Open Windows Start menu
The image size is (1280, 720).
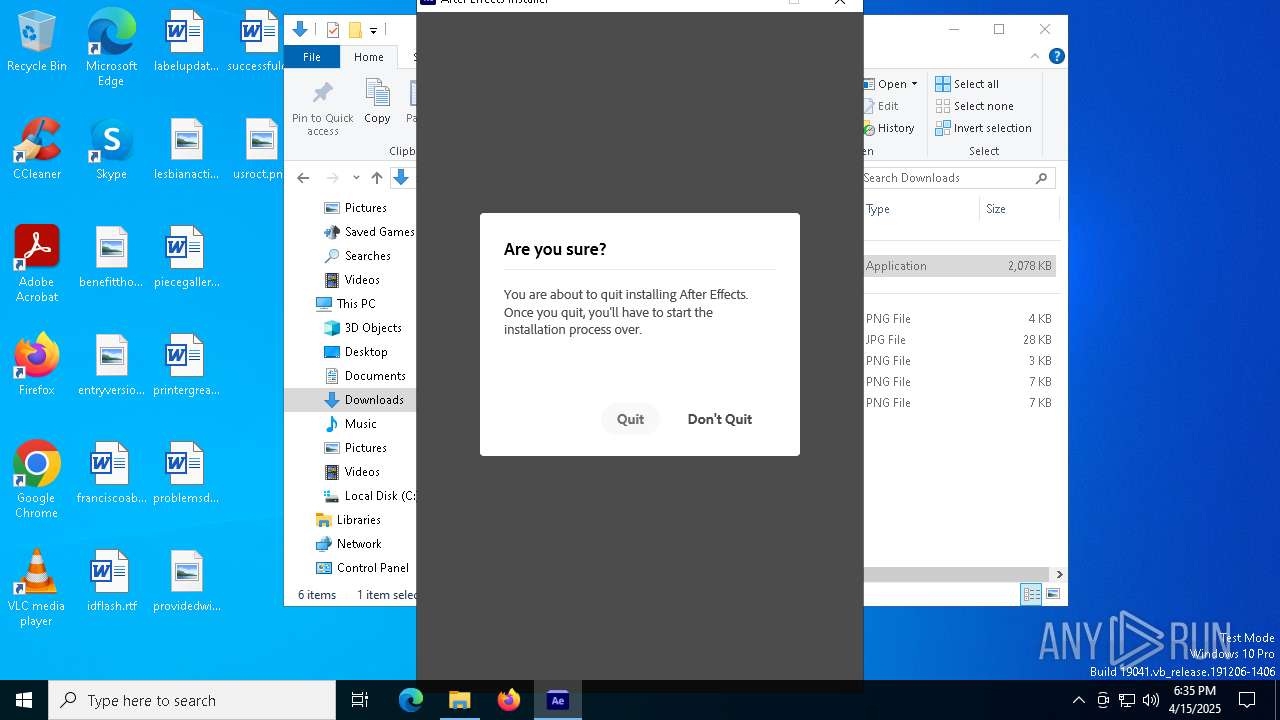pyautogui.click(x=24, y=700)
